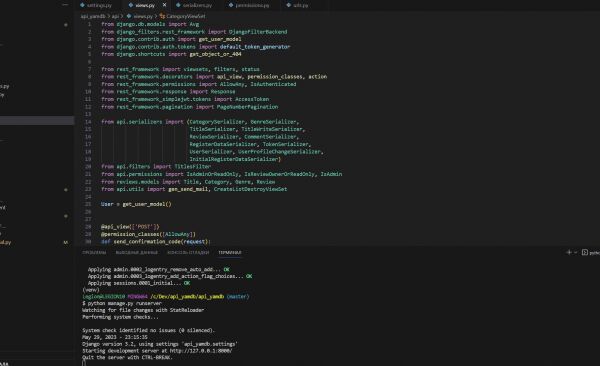Click the Python icon on serializers.py tab
The width and height of the screenshot is (600, 366).
[x=178, y=5]
